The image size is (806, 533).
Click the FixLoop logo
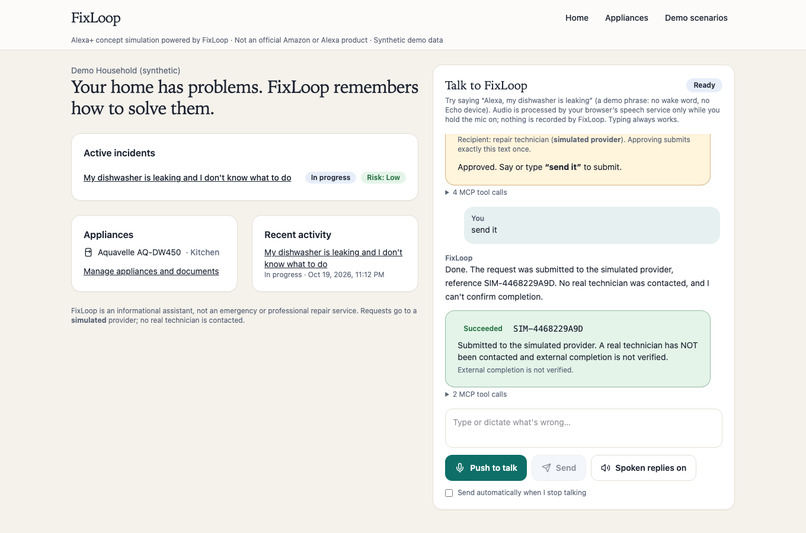point(96,18)
